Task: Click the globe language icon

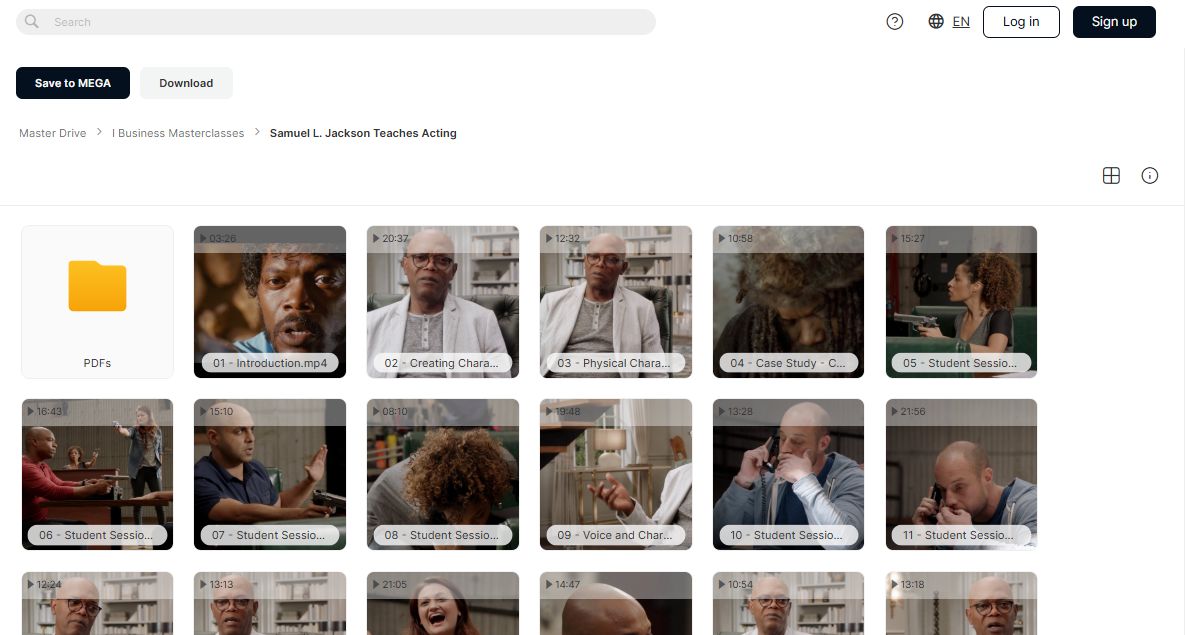Action: (936, 22)
